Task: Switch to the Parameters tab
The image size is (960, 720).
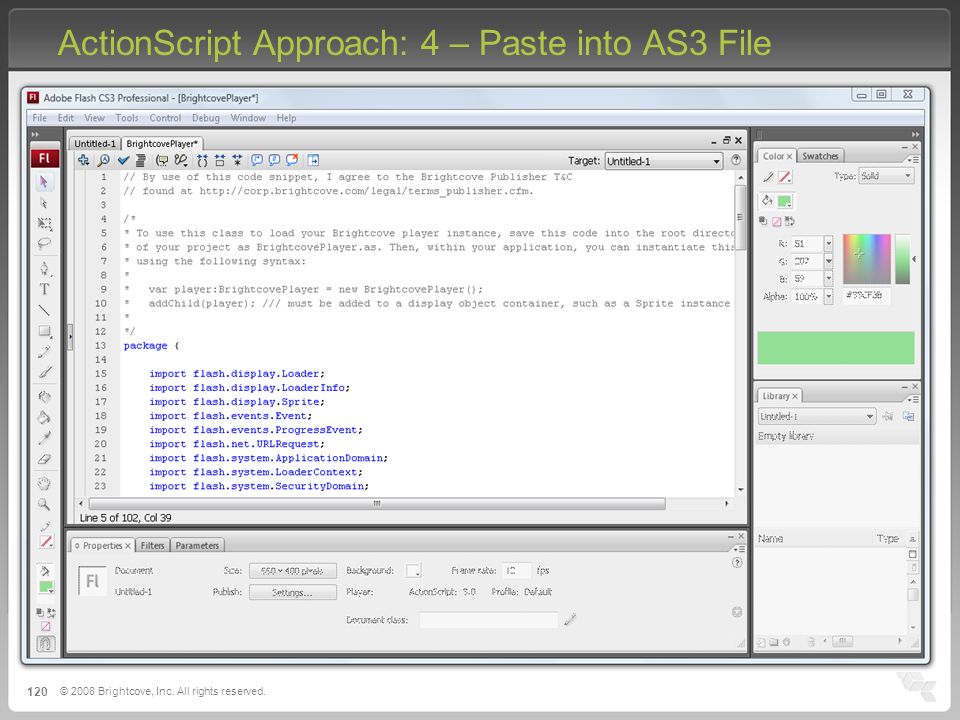Action: click(197, 546)
